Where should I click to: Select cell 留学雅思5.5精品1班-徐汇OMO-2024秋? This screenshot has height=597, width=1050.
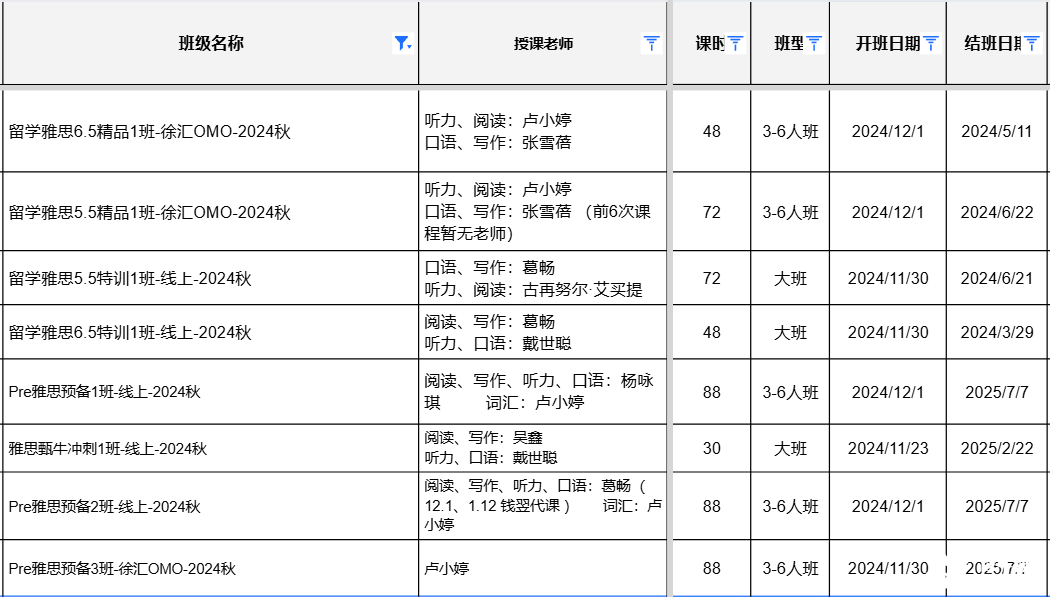pos(211,211)
